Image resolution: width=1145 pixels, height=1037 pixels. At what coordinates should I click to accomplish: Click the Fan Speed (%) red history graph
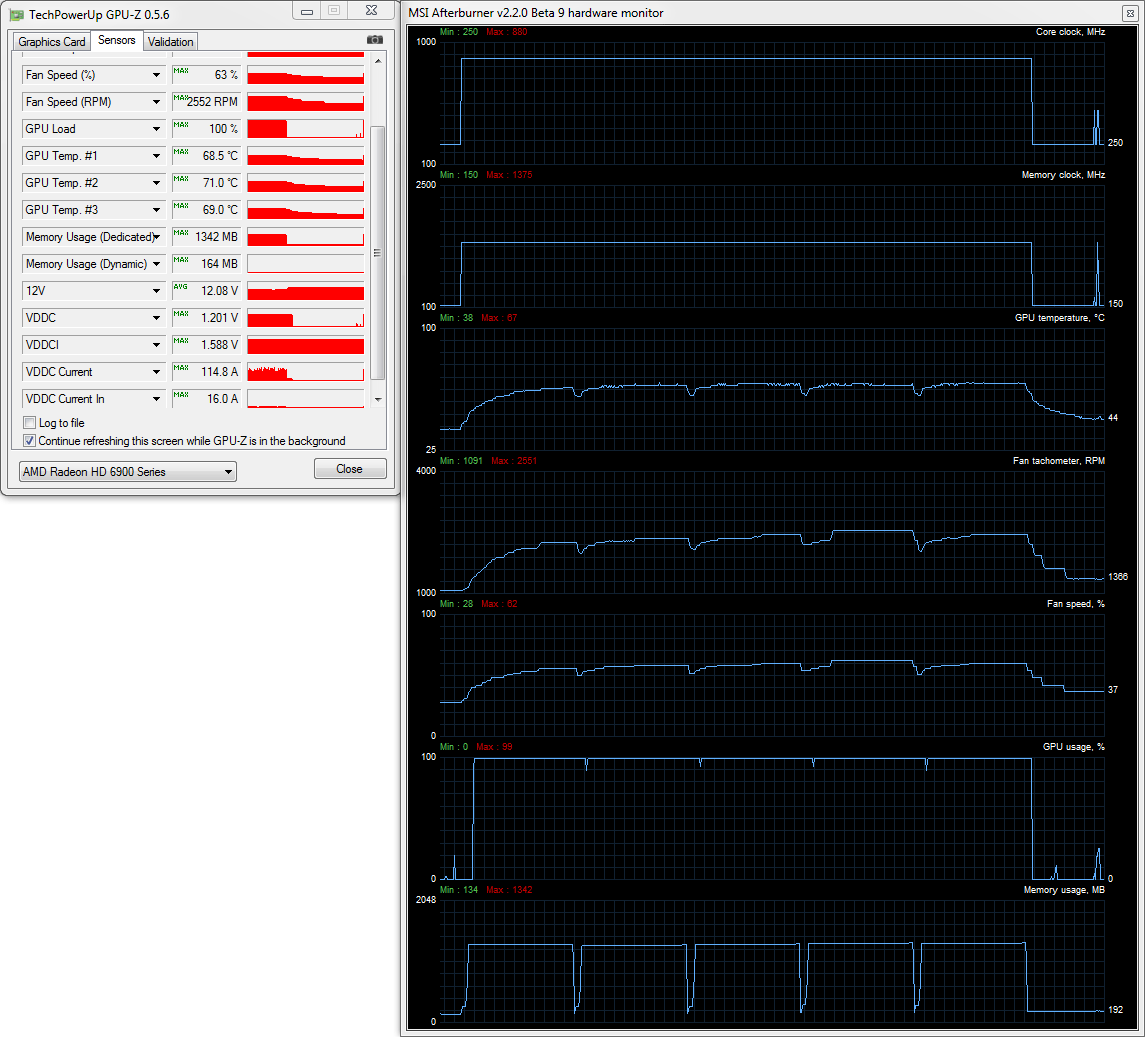(x=306, y=75)
